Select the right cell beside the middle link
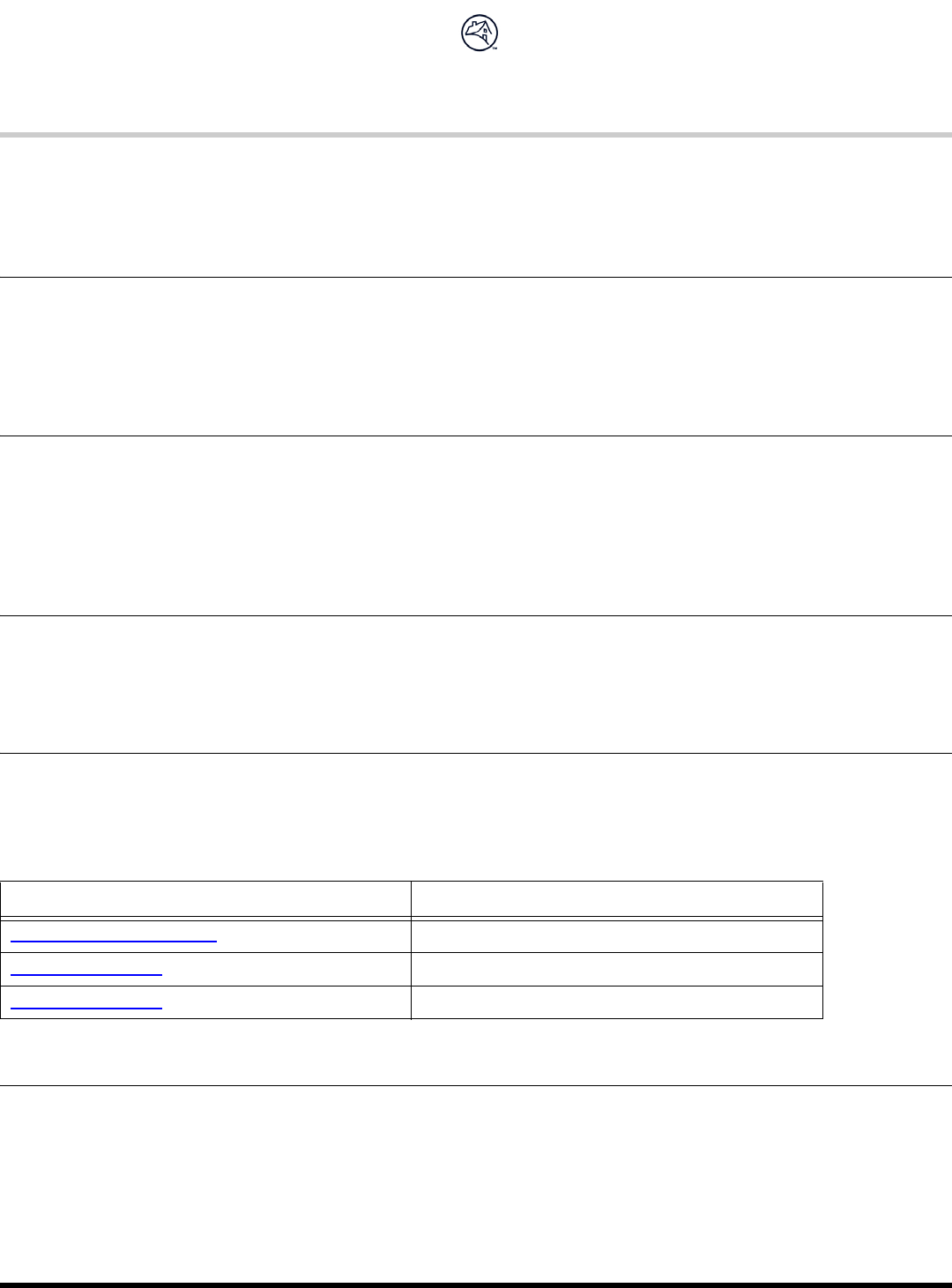The width and height of the screenshot is (952, 1288). [x=616, y=969]
